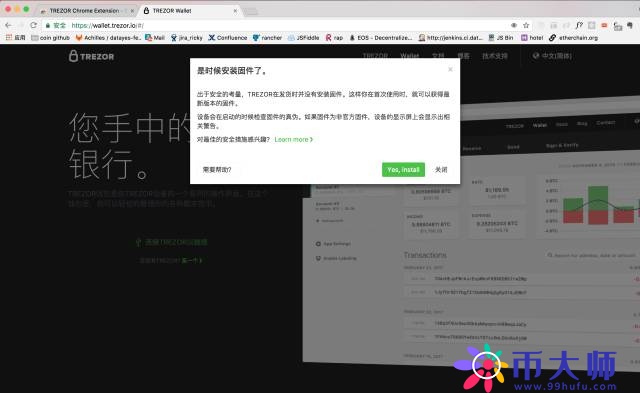Open the Mail bookmark
Screen dimensions: 640x393
[x=155, y=38]
